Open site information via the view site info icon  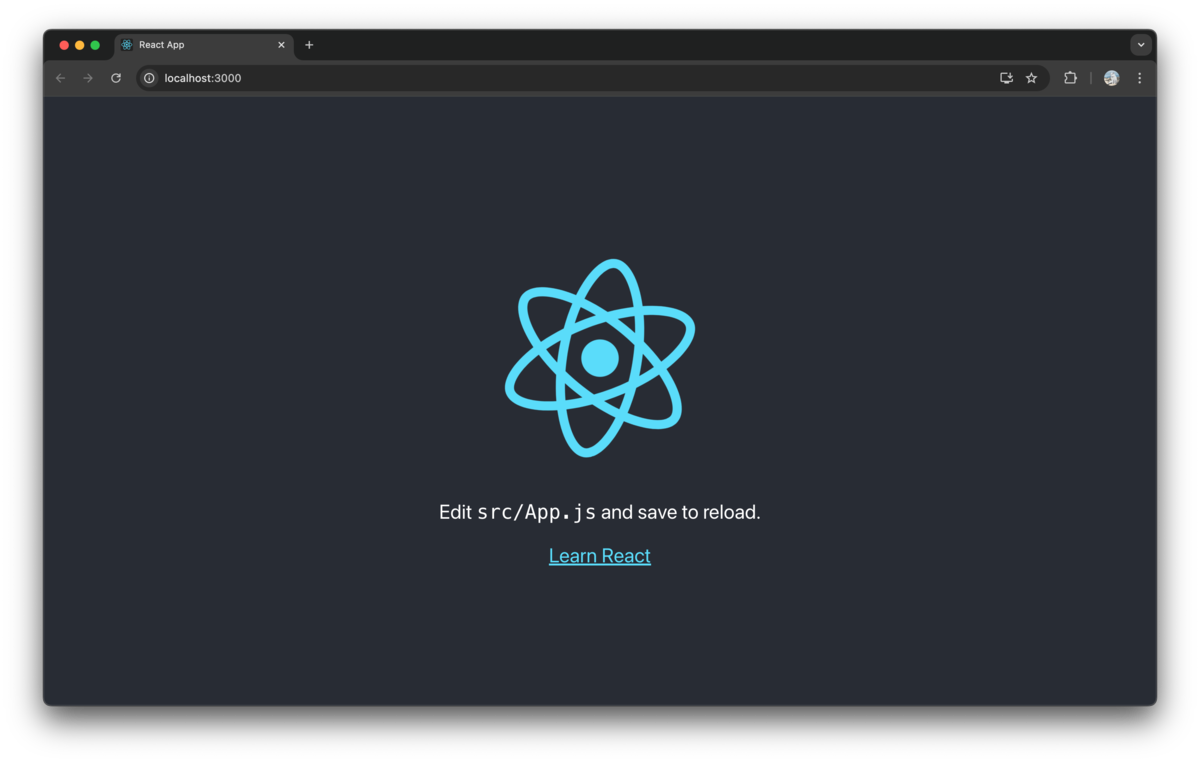coord(148,77)
